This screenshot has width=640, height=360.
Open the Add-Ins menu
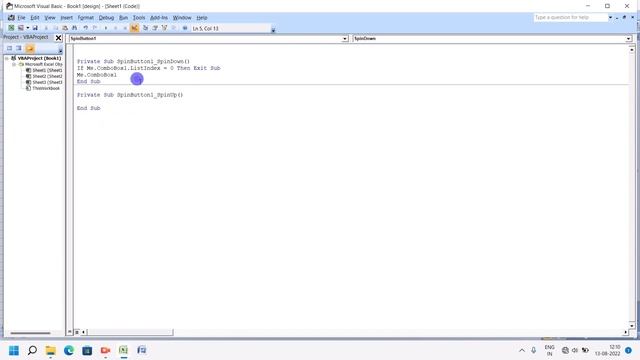click(159, 18)
